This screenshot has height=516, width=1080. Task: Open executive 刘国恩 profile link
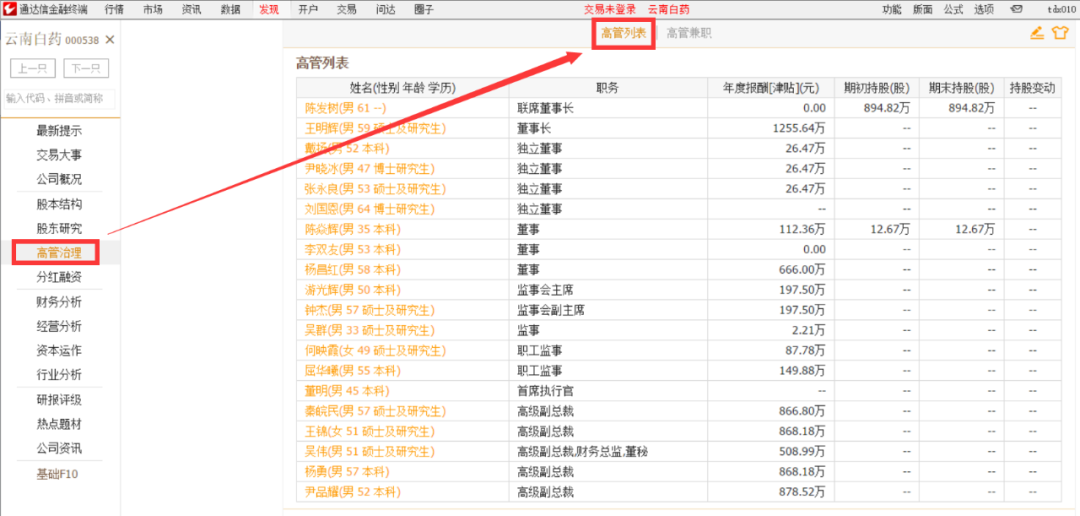click(x=370, y=209)
